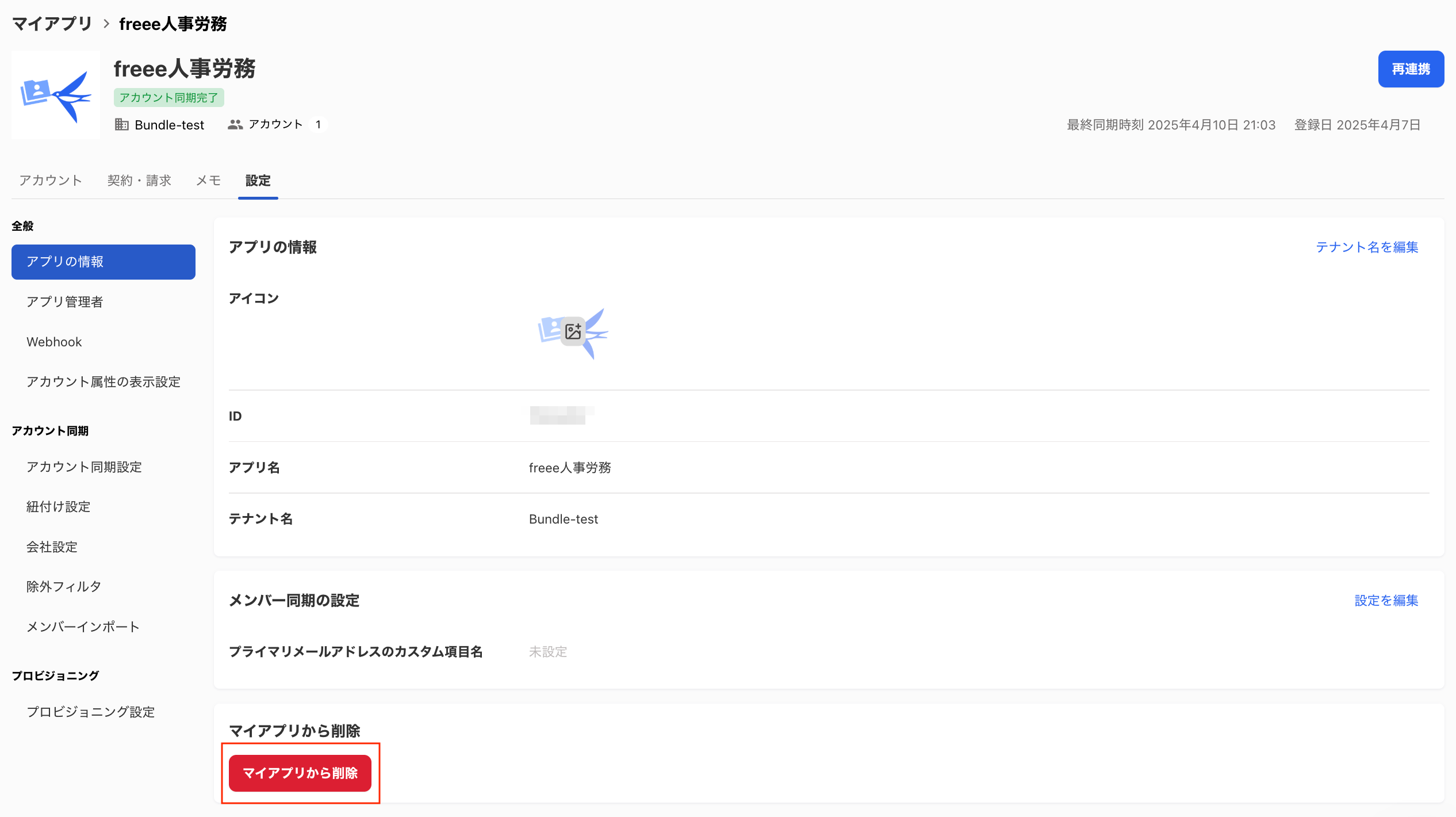Click the image upload icon on app icon
The image size is (1456, 817).
(x=573, y=331)
